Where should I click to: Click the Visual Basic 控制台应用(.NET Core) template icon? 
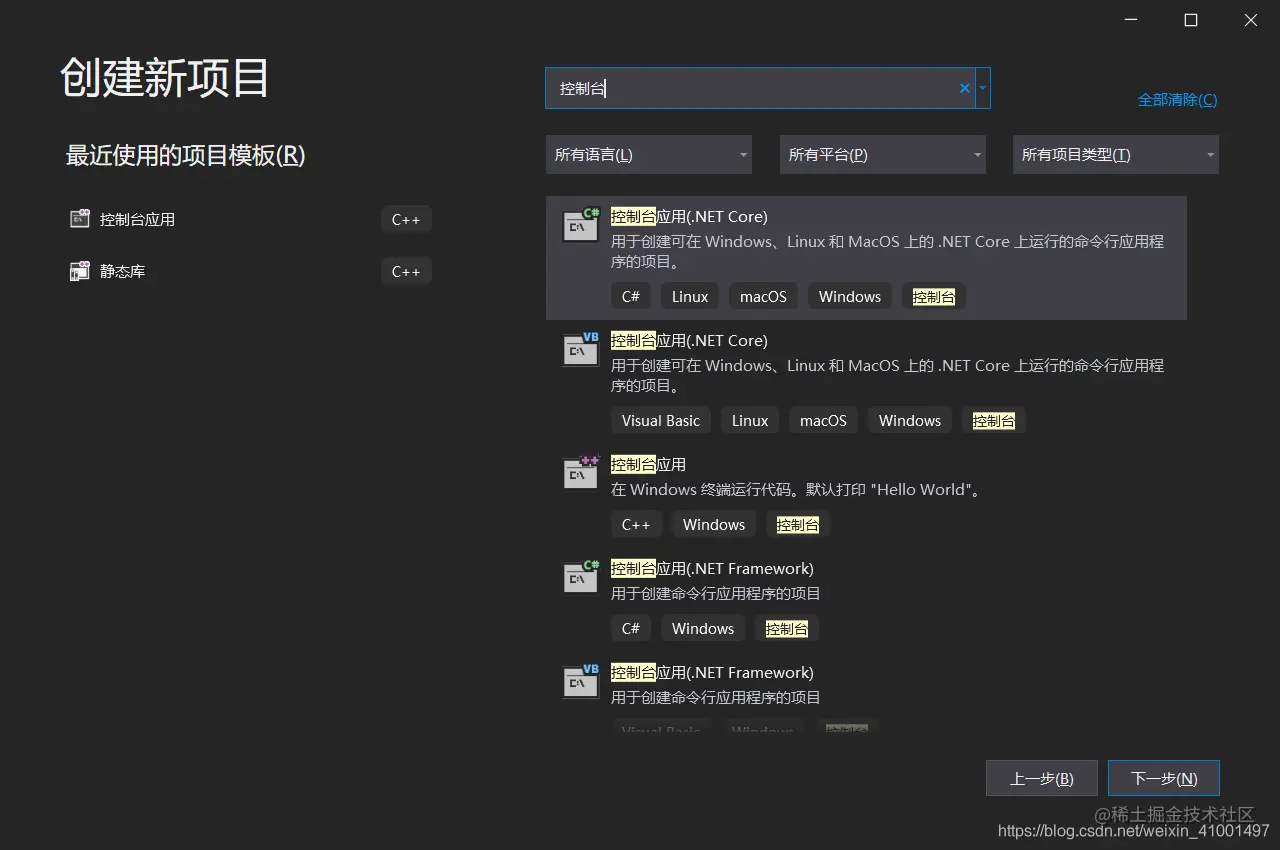click(580, 349)
